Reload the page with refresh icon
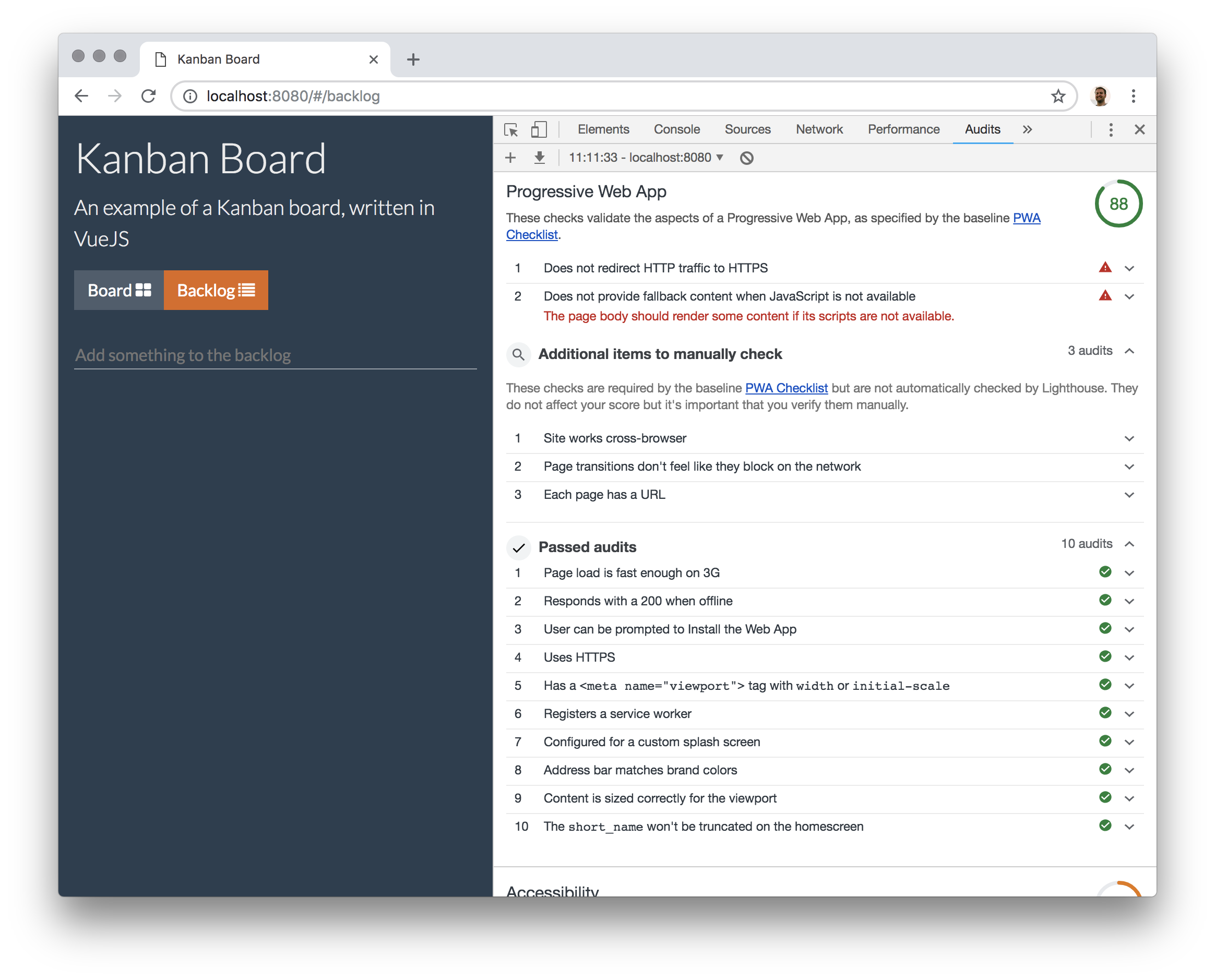 (149, 96)
